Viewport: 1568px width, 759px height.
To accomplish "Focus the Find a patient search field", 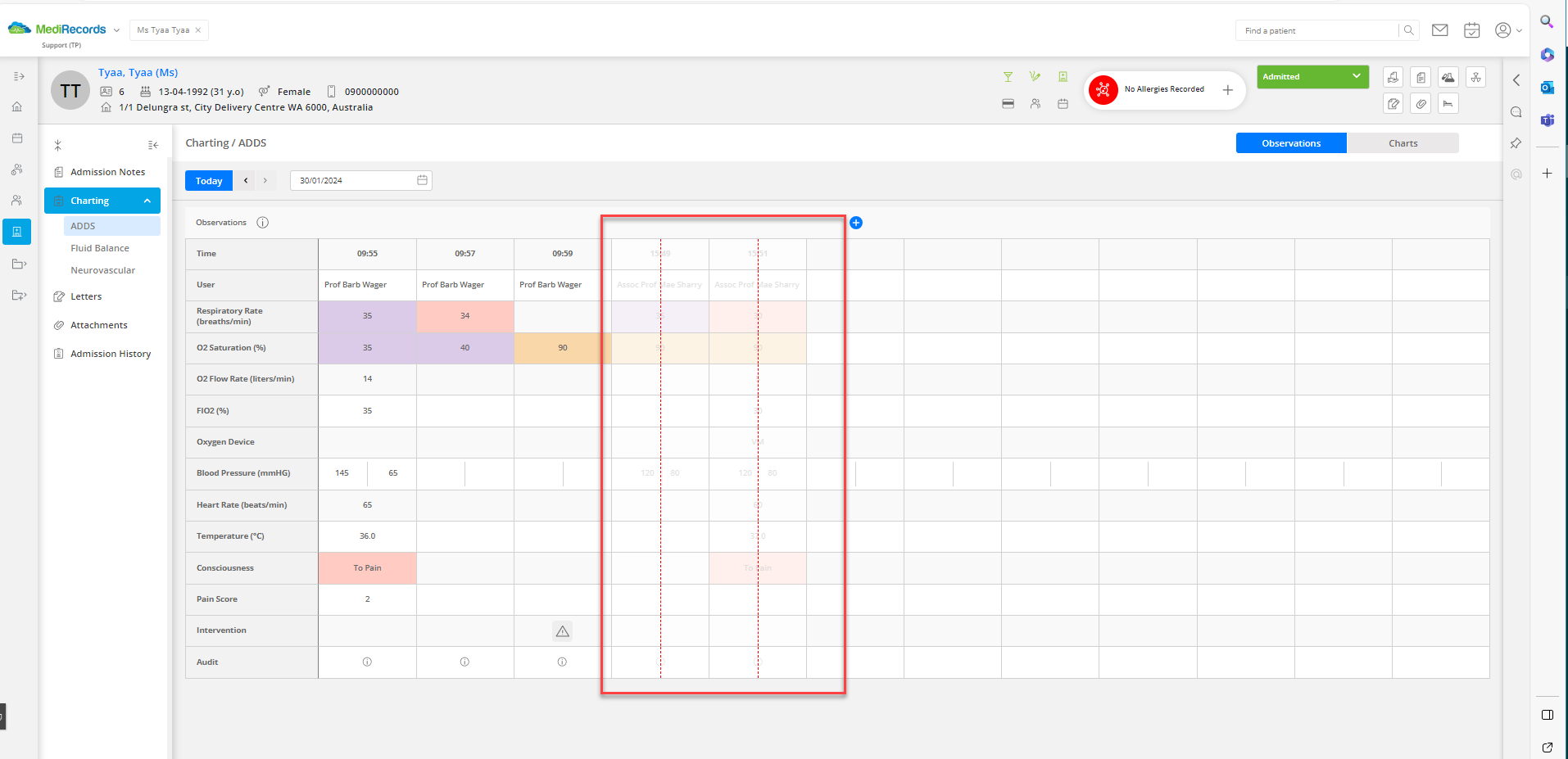I will pos(1317,30).
